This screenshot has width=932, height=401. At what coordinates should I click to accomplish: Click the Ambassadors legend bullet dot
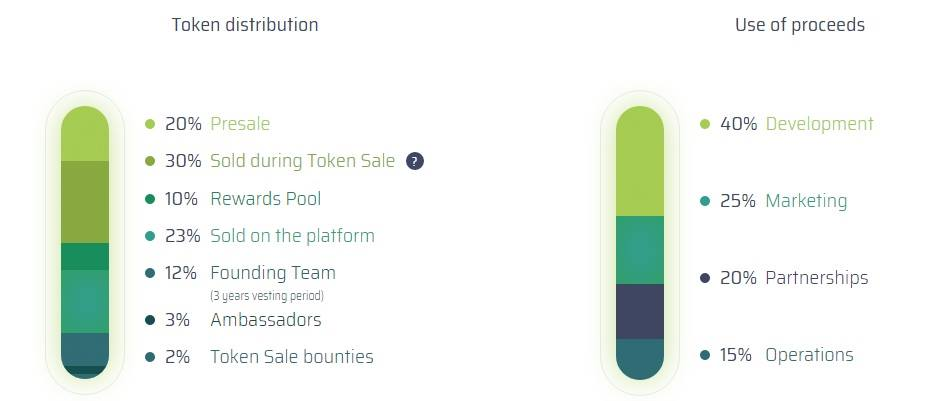click(x=150, y=320)
